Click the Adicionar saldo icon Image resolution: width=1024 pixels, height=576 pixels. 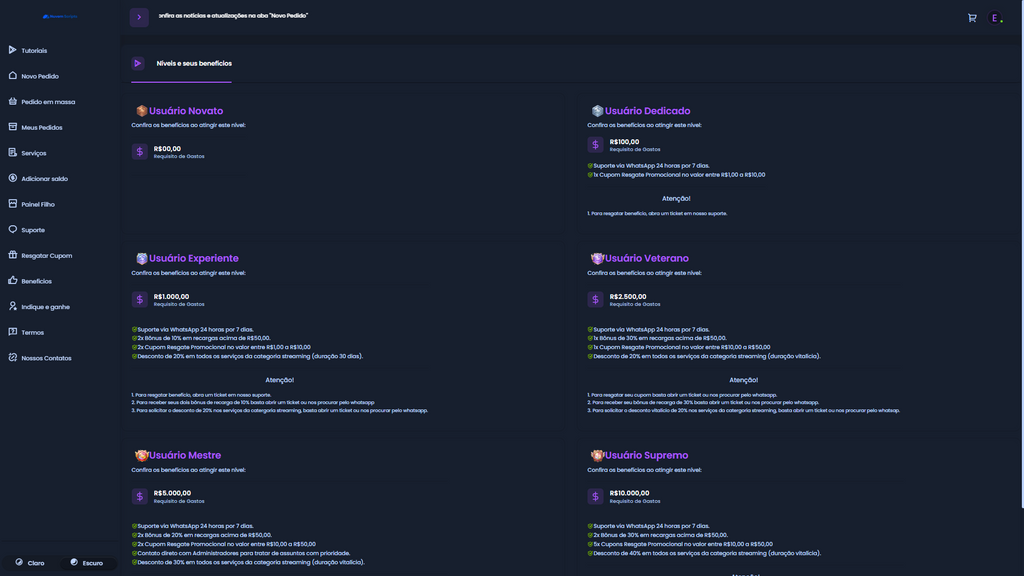click(13, 178)
